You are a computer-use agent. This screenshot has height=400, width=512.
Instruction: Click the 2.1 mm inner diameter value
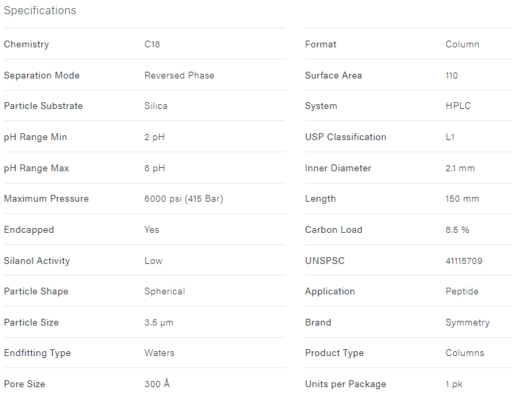460,168
